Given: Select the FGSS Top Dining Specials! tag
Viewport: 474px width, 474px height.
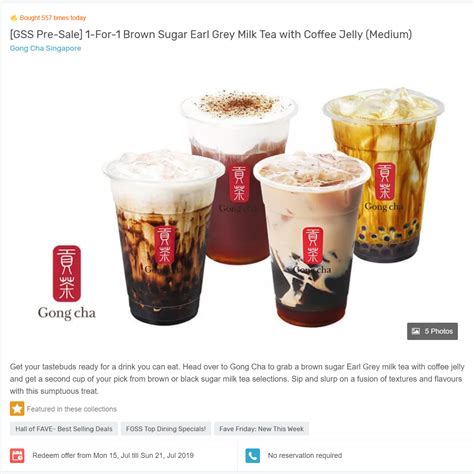Looking at the screenshot, I should pyautogui.click(x=166, y=429).
